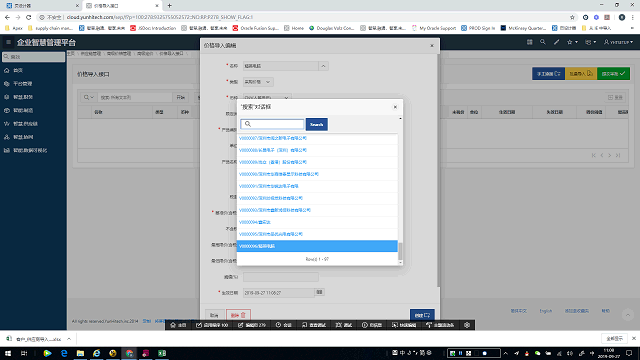The height and width of the screenshot is (360, 640).
Task: Click the Start button beside report search
Action: click(x=181, y=97)
